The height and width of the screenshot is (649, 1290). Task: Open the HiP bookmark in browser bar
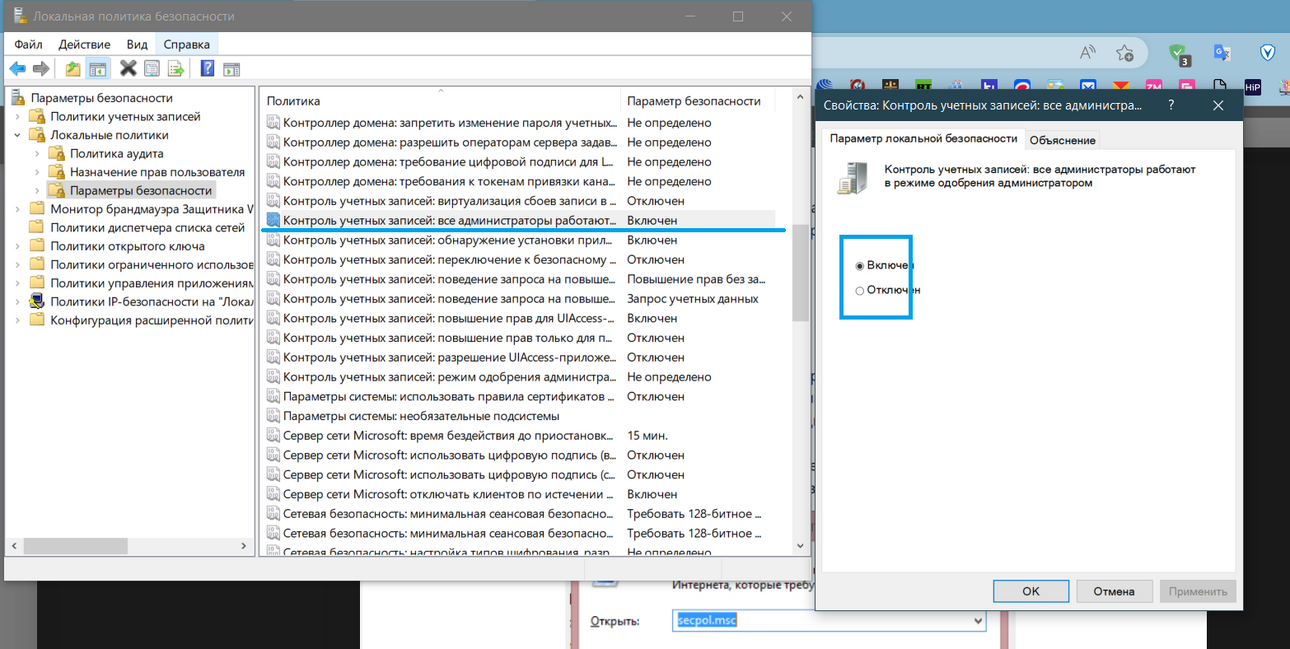click(1253, 87)
